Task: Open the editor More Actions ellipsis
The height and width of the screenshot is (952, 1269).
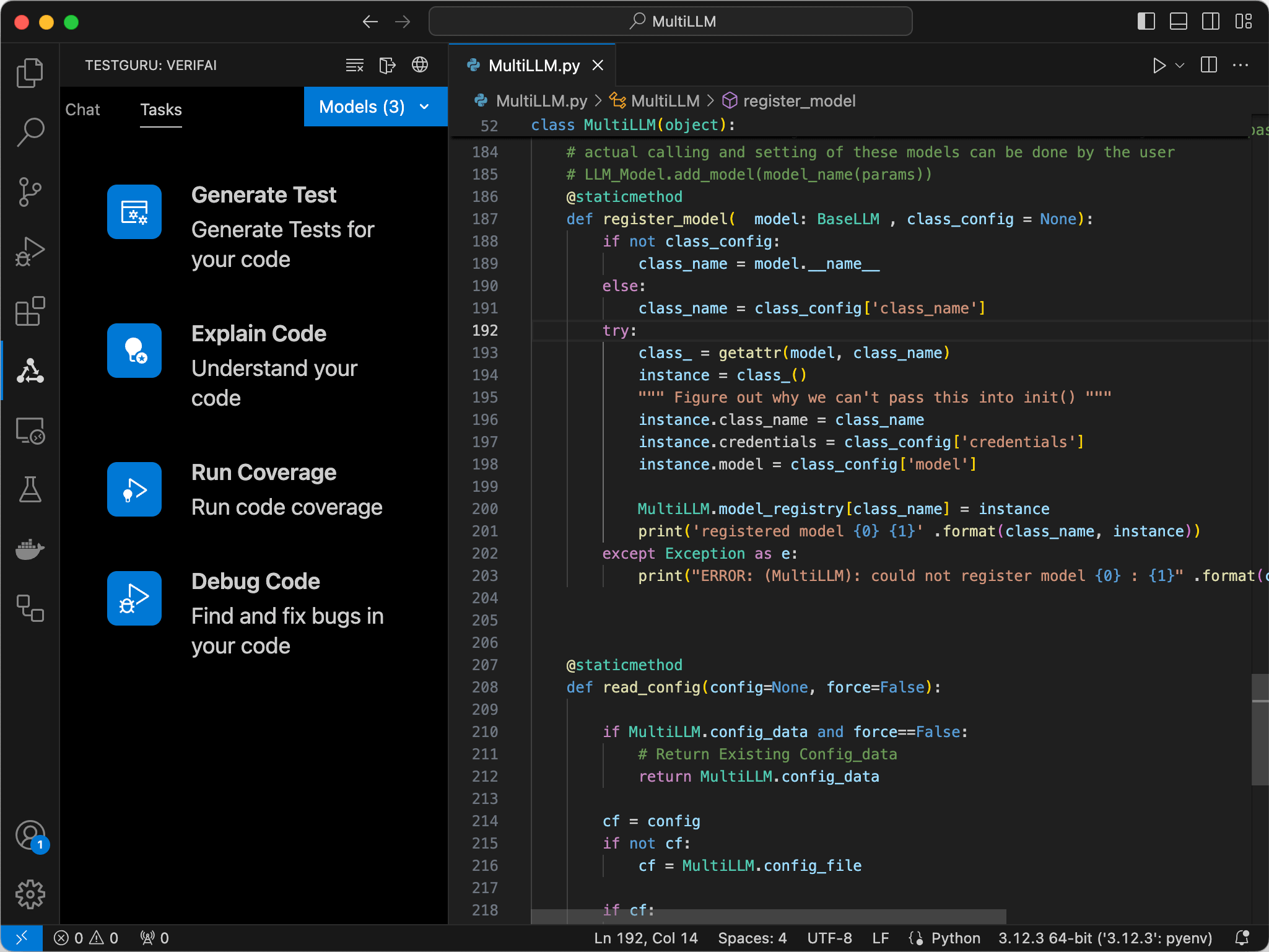Action: click(1241, 65)
